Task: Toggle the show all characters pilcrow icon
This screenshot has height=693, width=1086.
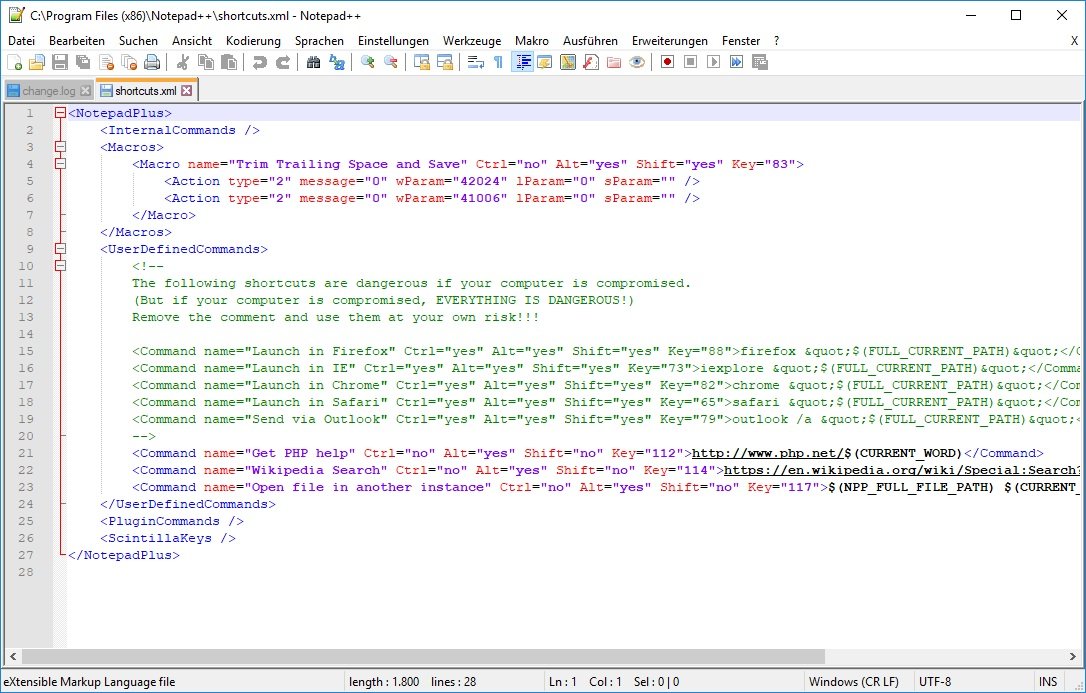Action: point(498,62)
